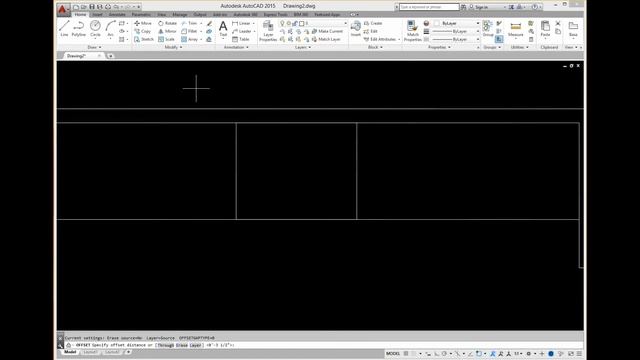
Task: Click the search keyword input field
Action: tap(429, 7)
